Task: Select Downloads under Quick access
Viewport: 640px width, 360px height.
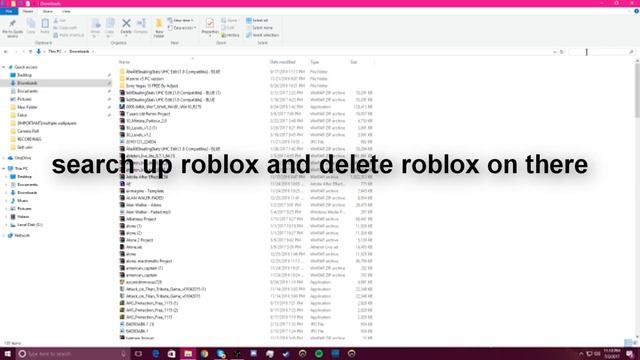Action: click(x=27, y=83)
